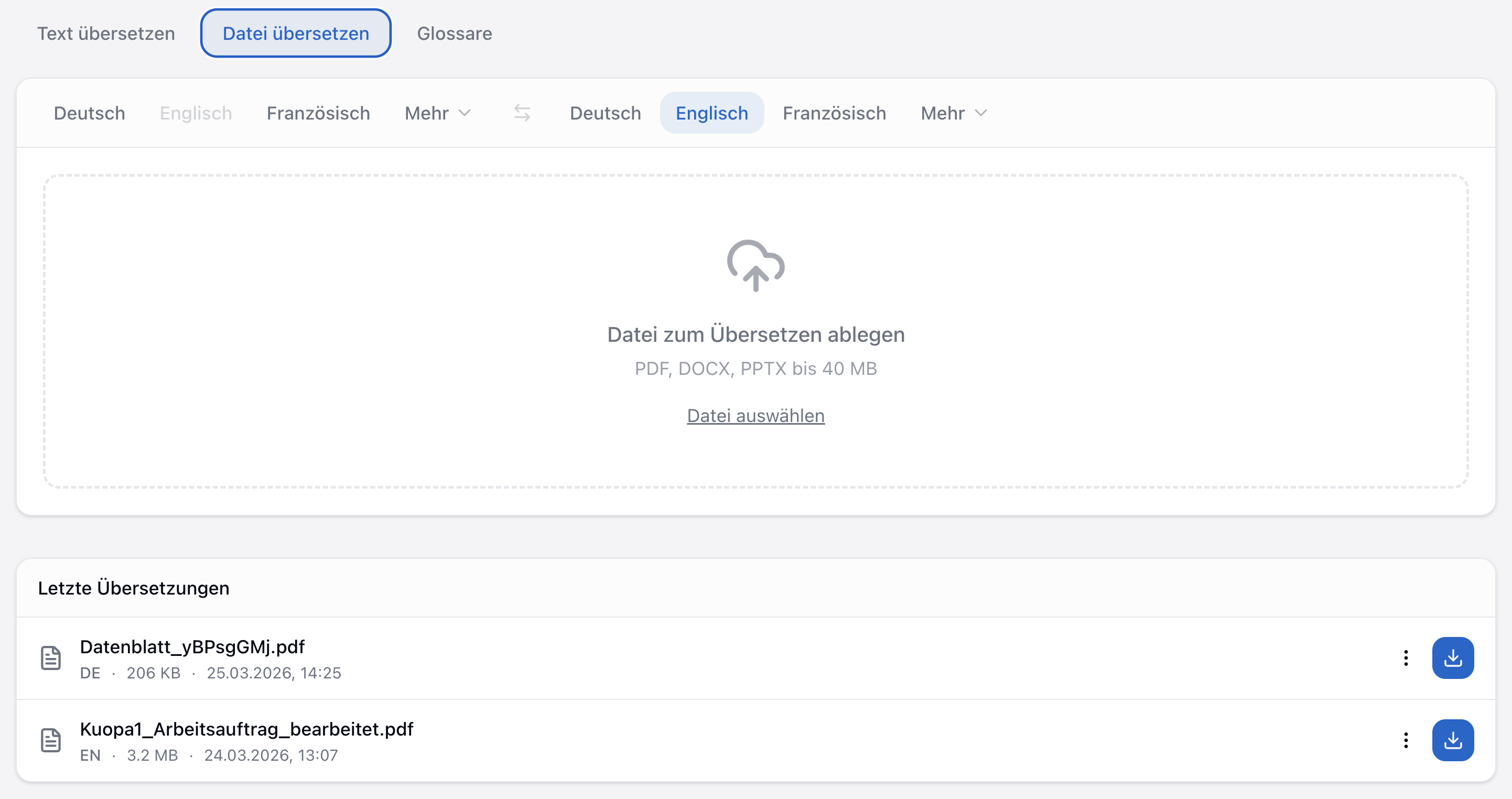Click the swap languages arrows icon
This screenshot has width=1512, height=799.
(x=522, y=113)
